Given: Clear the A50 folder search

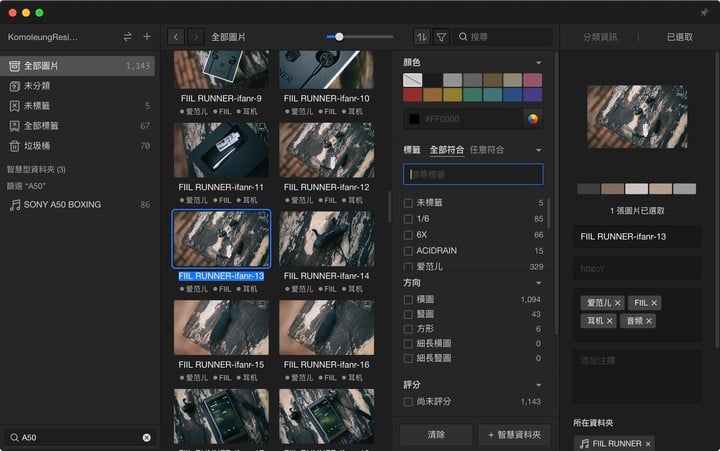Looking at the screenshot, I should pyautogui.click(x=146, y=438).
